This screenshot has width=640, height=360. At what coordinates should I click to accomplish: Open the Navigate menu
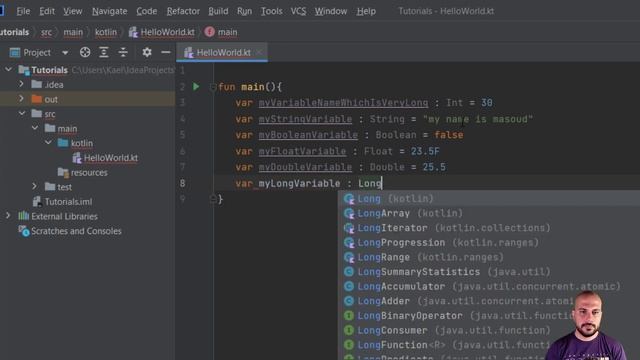109,11
